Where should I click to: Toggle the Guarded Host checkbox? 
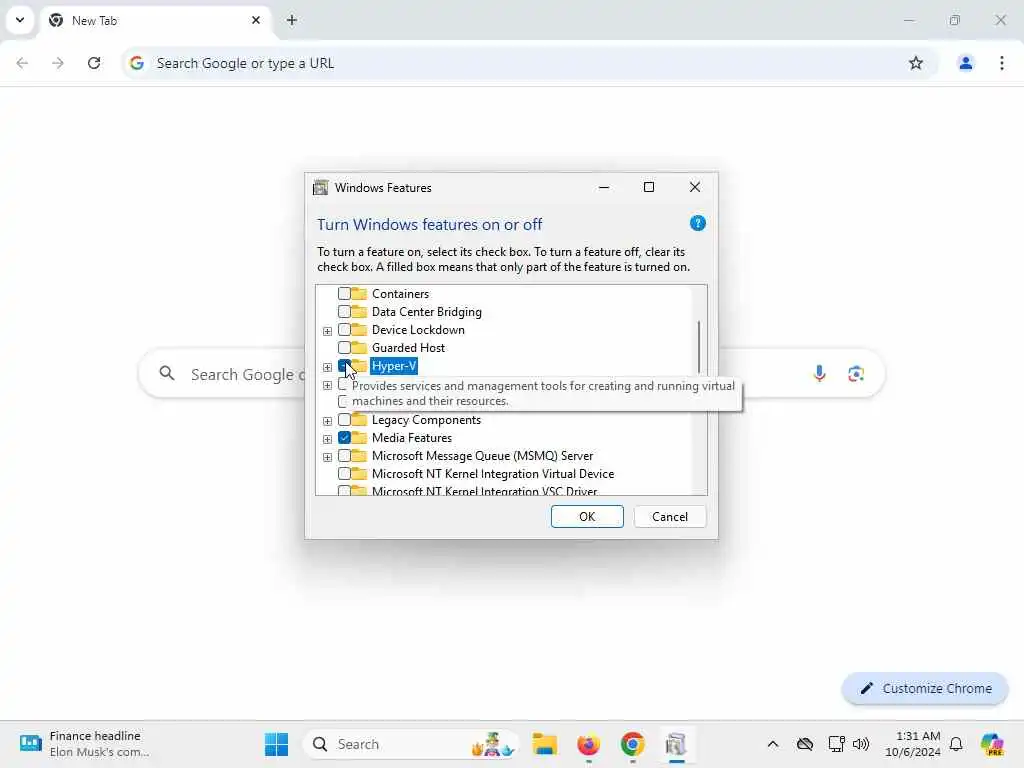point(344,347)
